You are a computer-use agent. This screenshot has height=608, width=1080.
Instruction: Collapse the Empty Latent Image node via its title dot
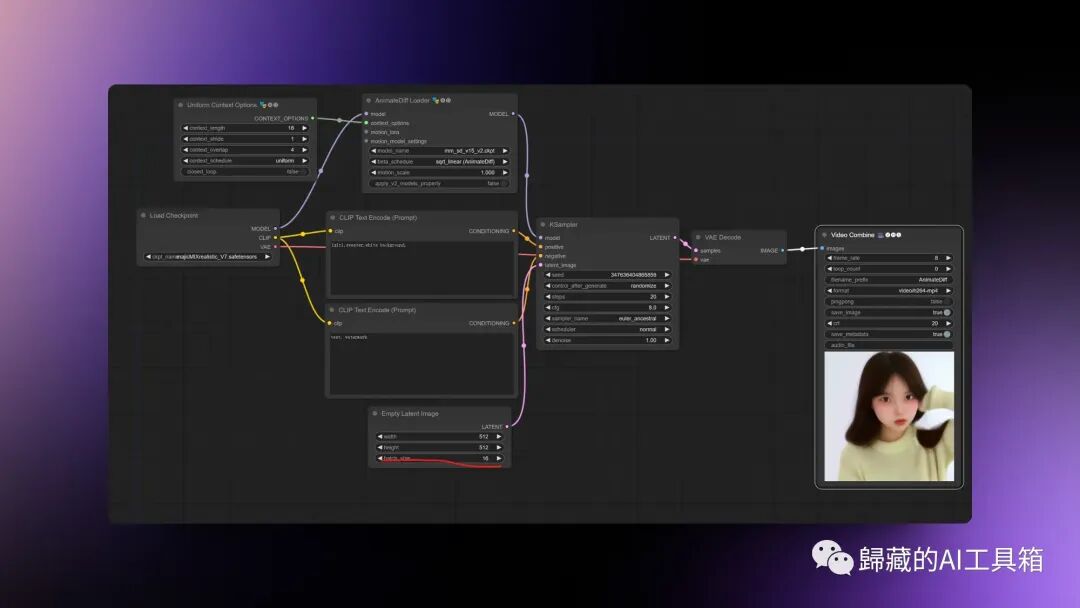click(x=375, y=414)
